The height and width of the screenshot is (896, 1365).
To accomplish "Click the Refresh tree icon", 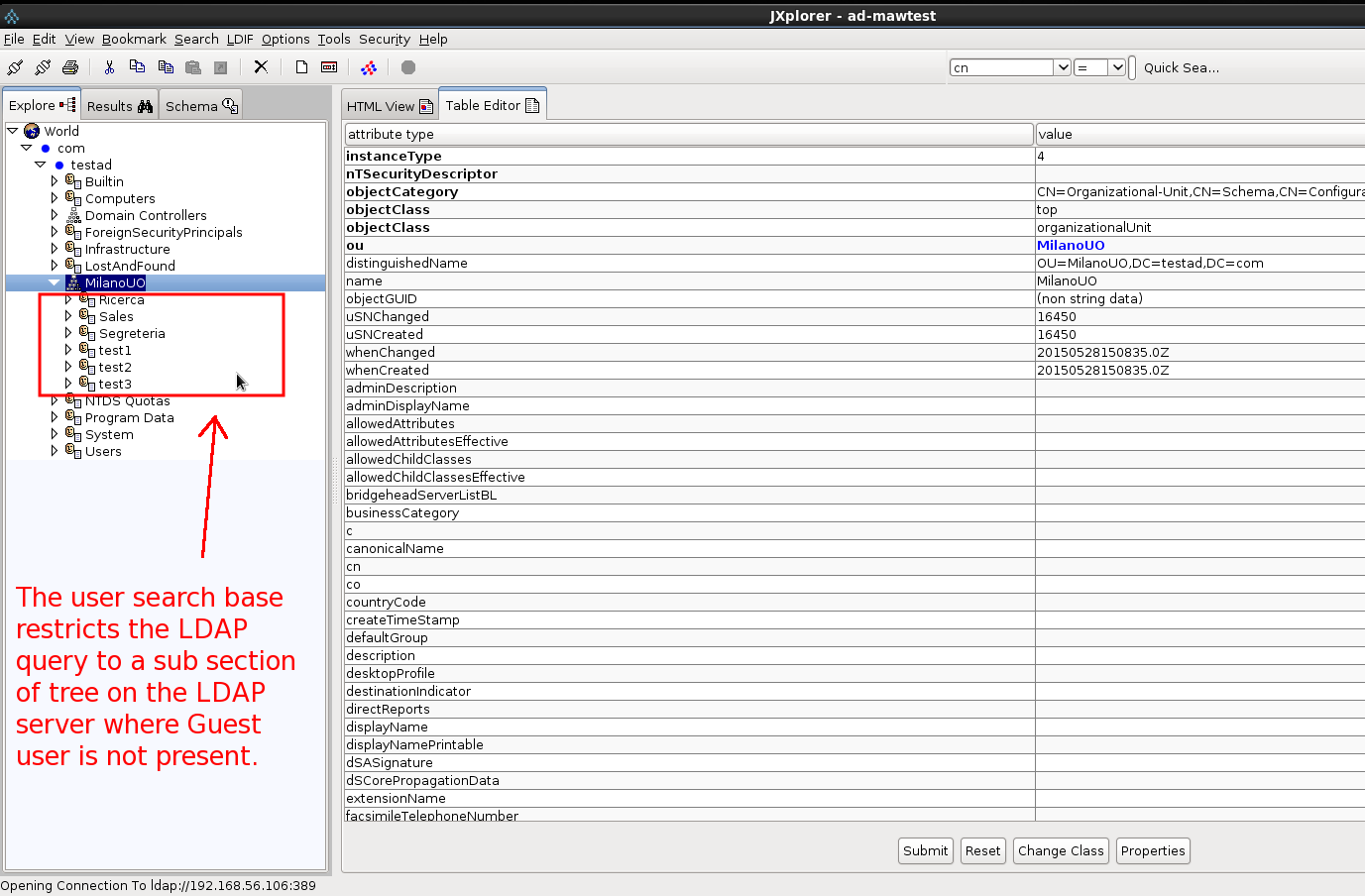I will (x=369, y=67).
